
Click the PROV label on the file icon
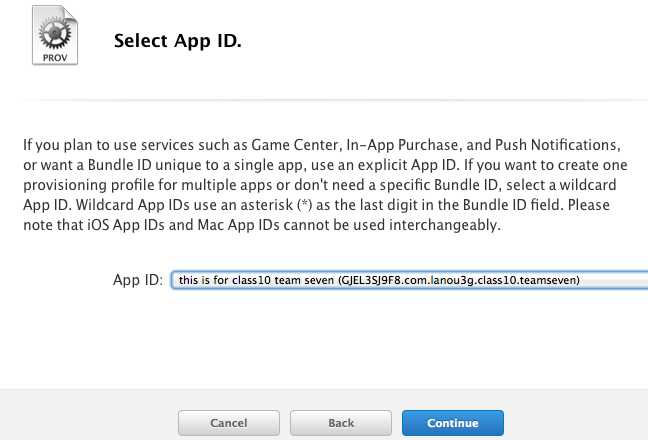point(54,59)
